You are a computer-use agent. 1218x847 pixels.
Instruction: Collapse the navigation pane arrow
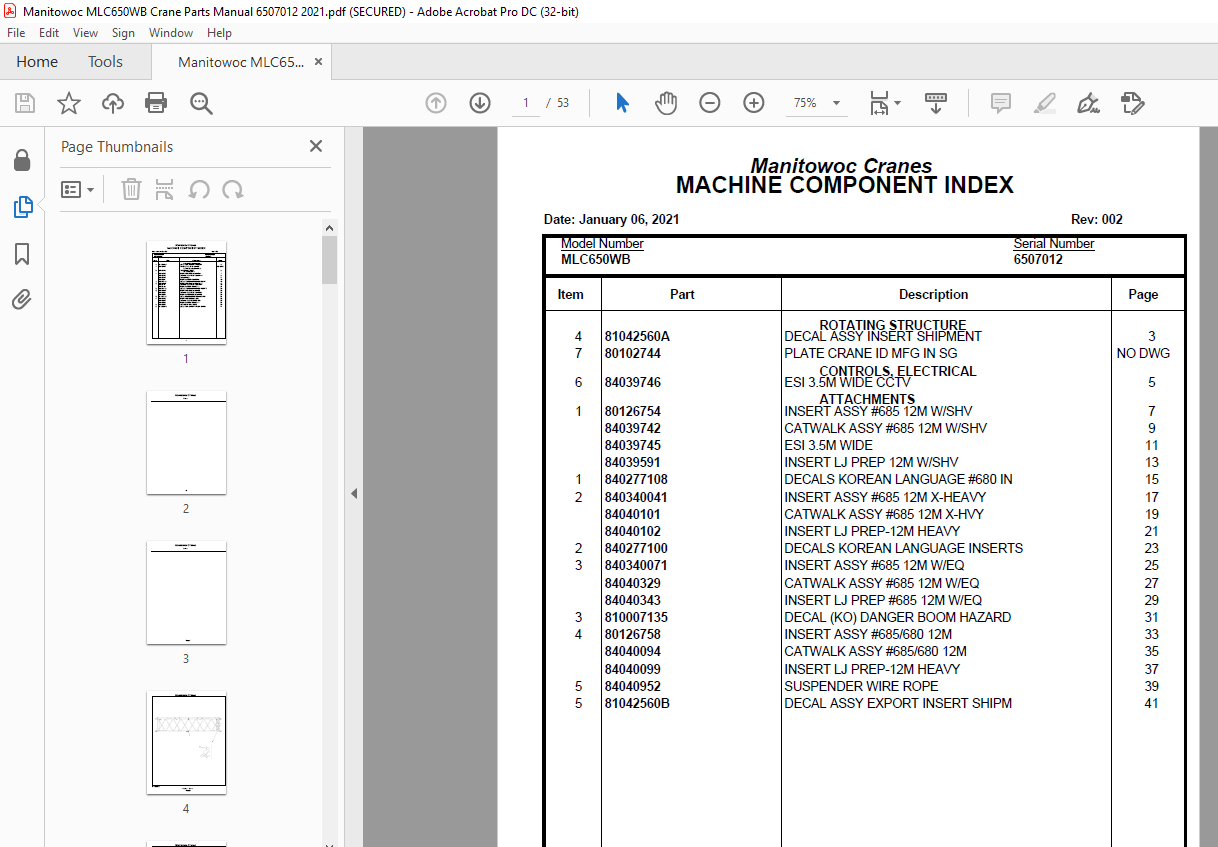353,493
